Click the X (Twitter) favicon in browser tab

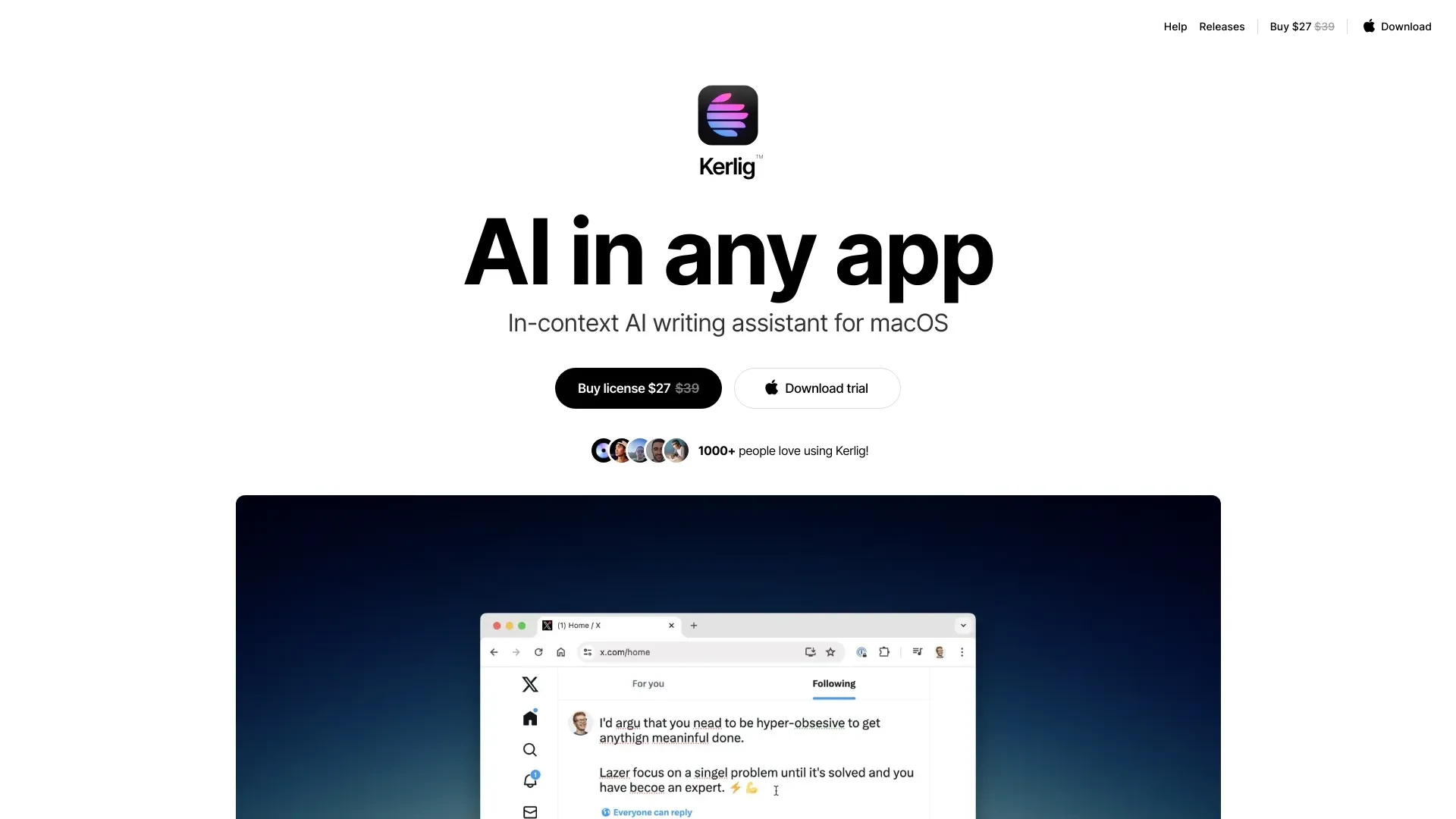[547, 625]
